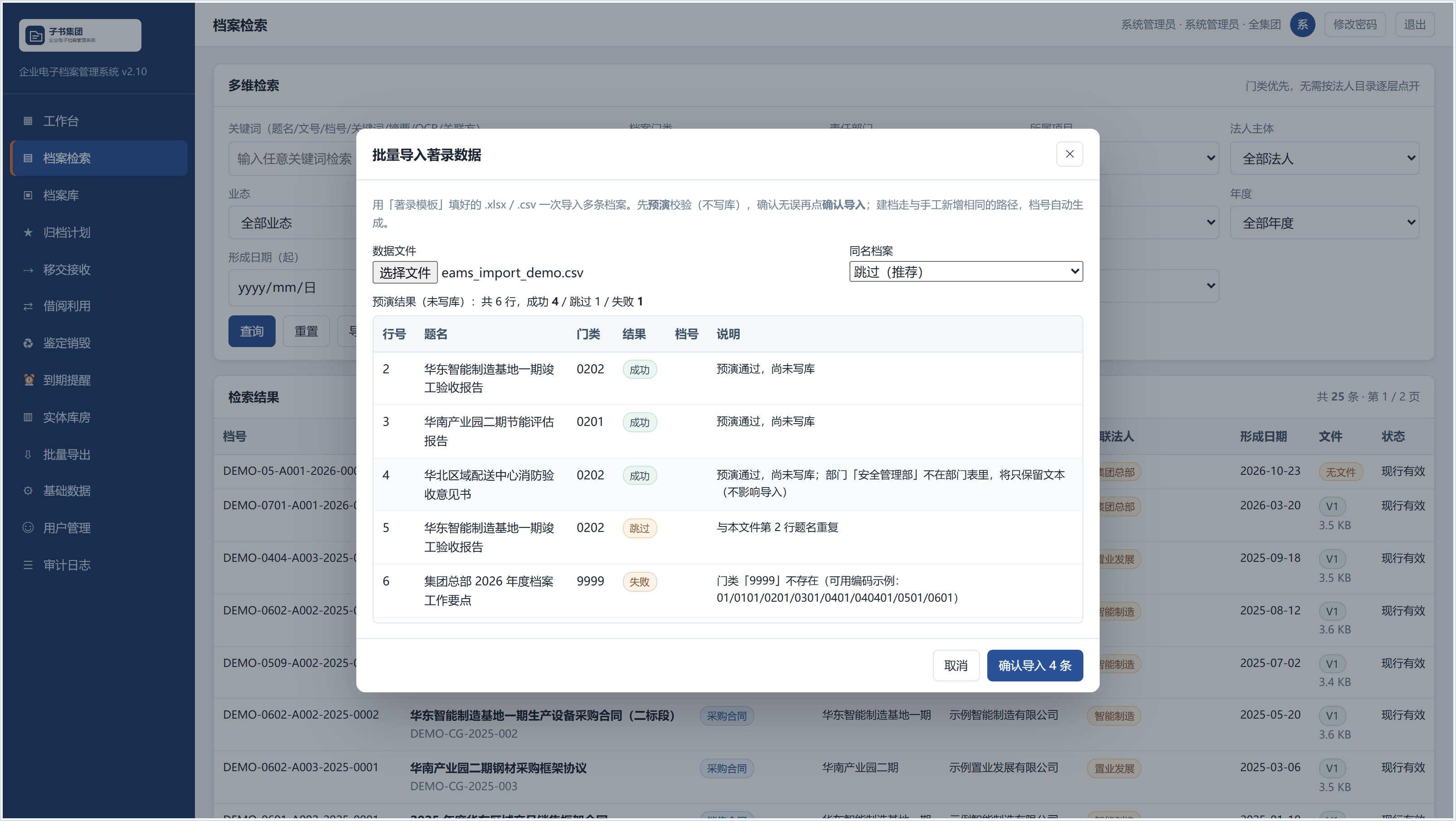Screen dimensions: 1456x821
Task: Close the 批量导入著录数据 dialog
Action: coord(1069,154)
